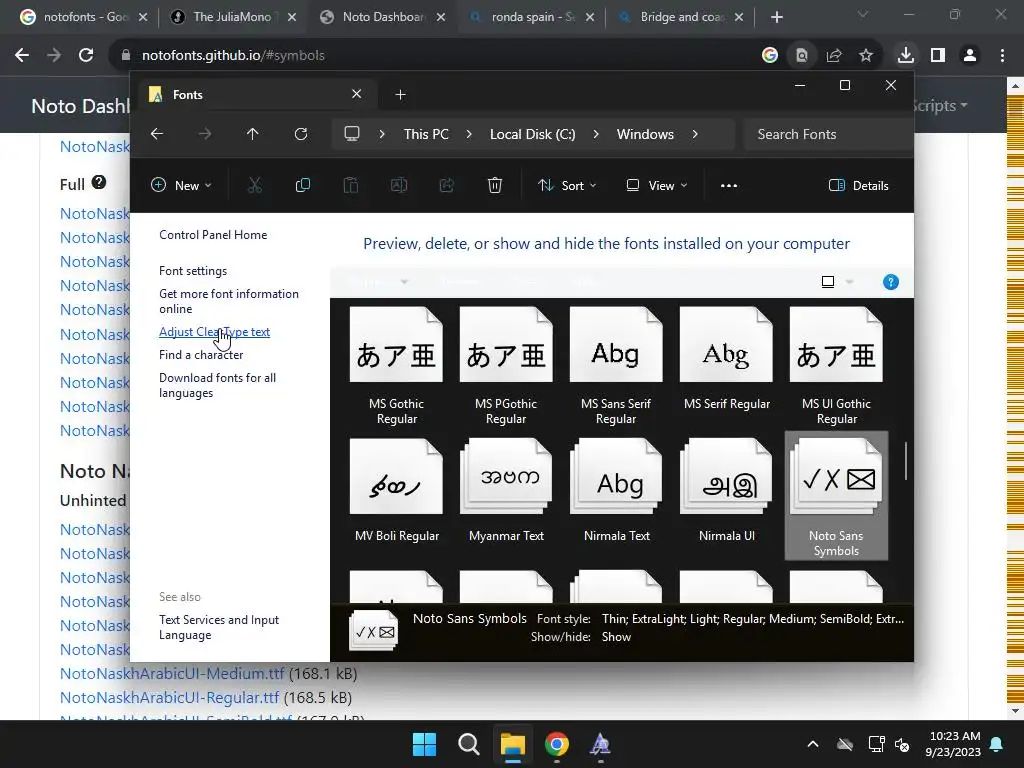The height and width of the screenshot is (768, 1024).
Task: Open Chrome downloads icon
Action: (906, 56)
